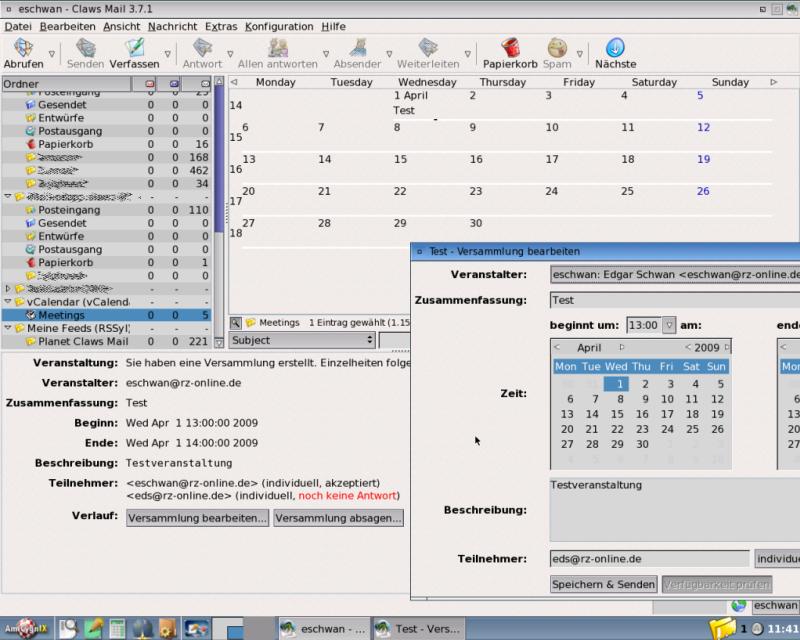
Task: Open the AmigaNIX start menu
Action: point(26,628)
